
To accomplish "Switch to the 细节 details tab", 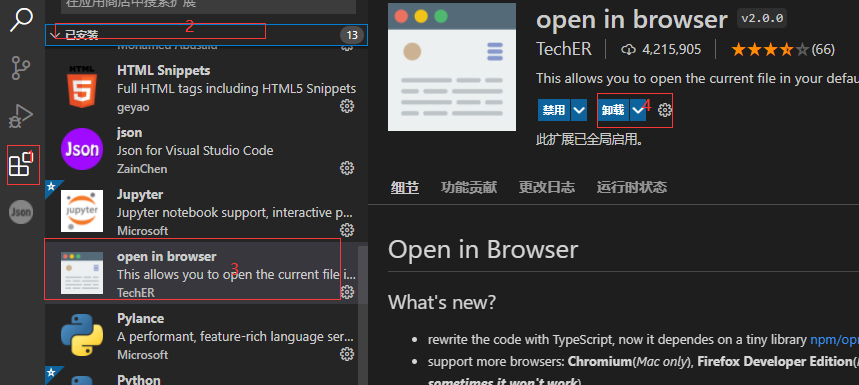I will coord(405,188).
